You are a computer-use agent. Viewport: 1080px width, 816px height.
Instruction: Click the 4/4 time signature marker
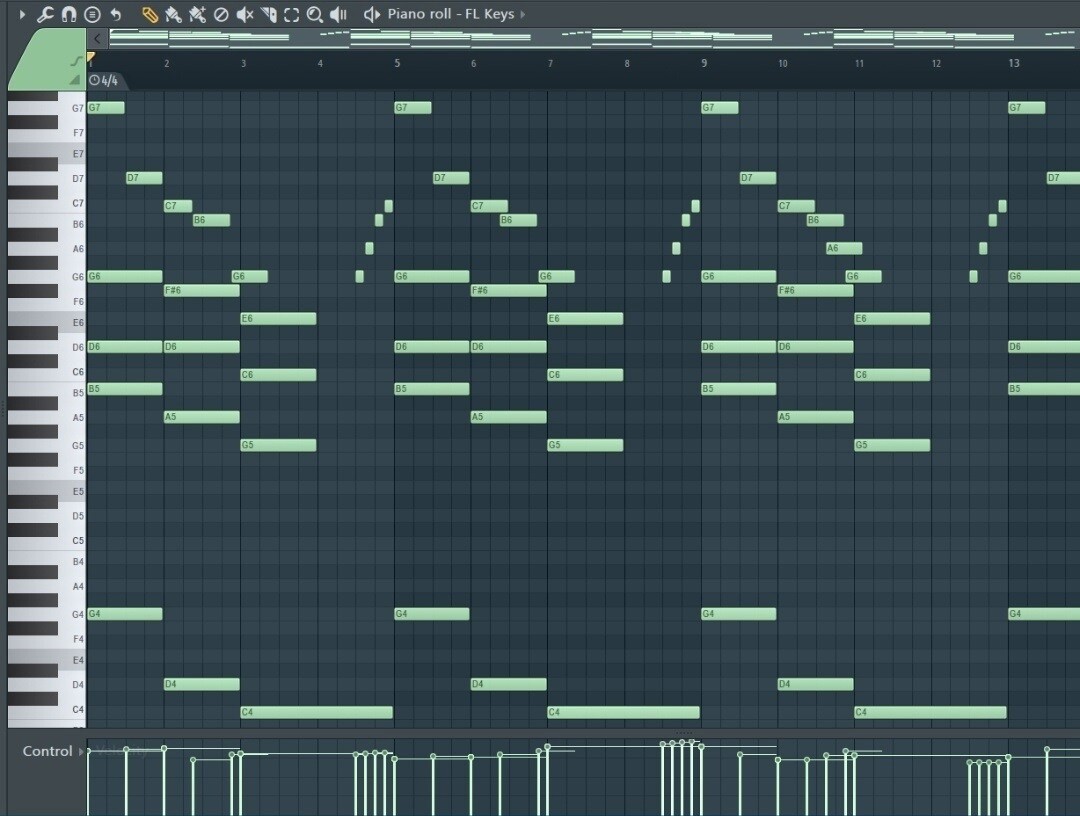click(104, 80)
